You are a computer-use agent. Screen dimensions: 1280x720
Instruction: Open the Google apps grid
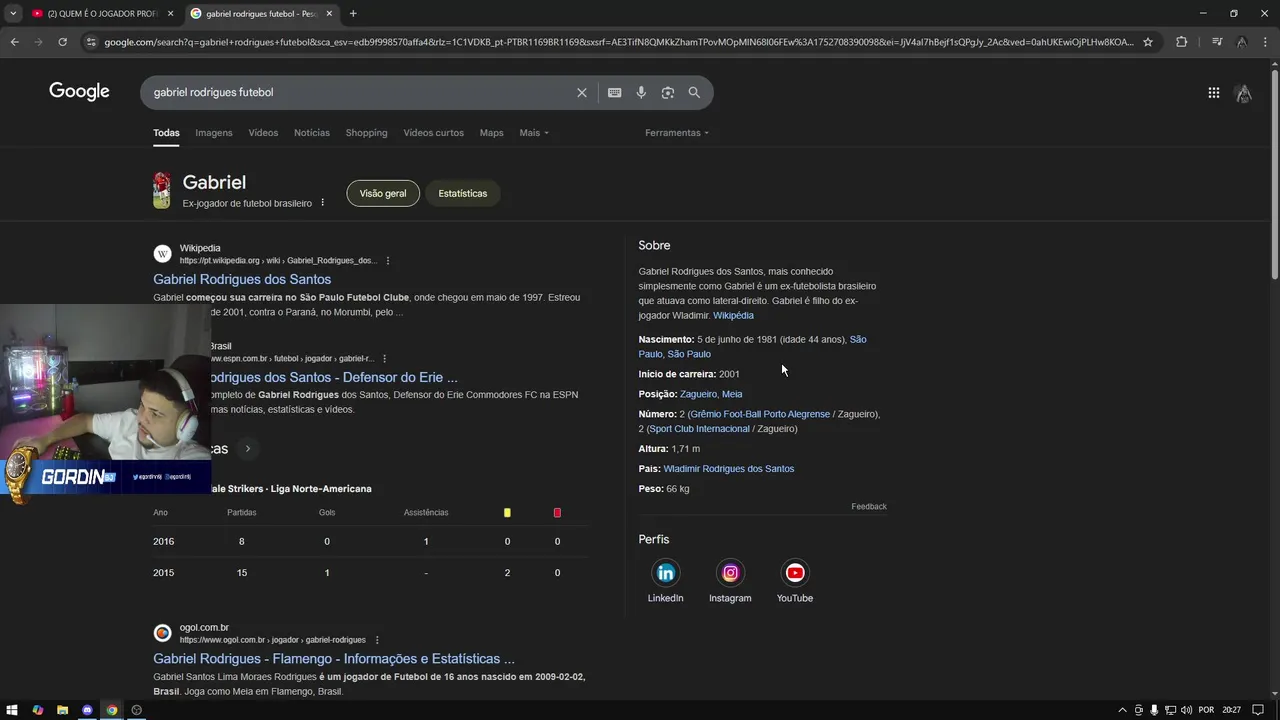pyautogui.click(x=1213, y=92)
